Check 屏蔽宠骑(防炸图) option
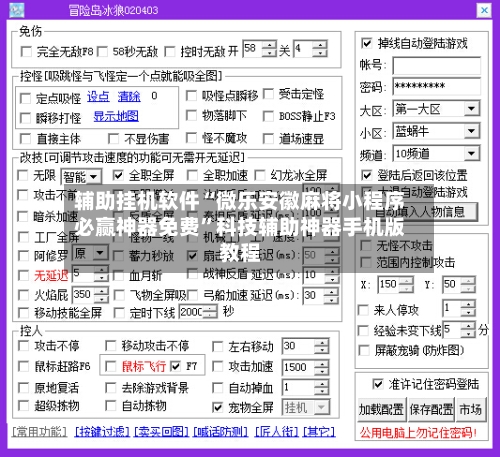This screenshot has height=457, width=500. point(364,350)
